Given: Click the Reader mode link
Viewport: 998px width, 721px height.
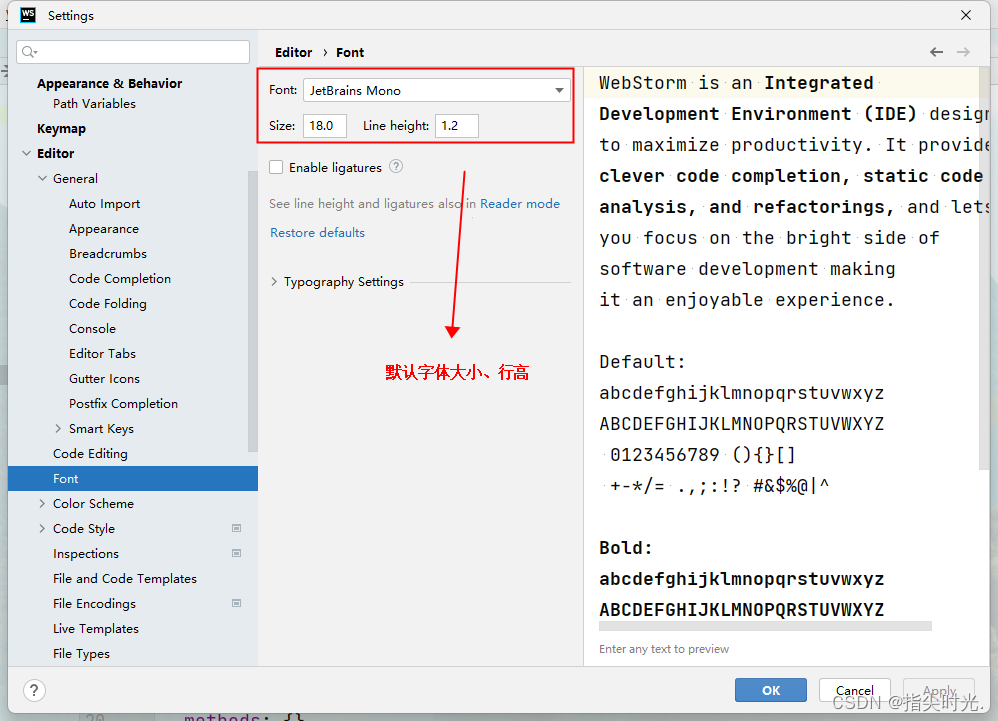Looking at the screenshot, I should point(519,204).
